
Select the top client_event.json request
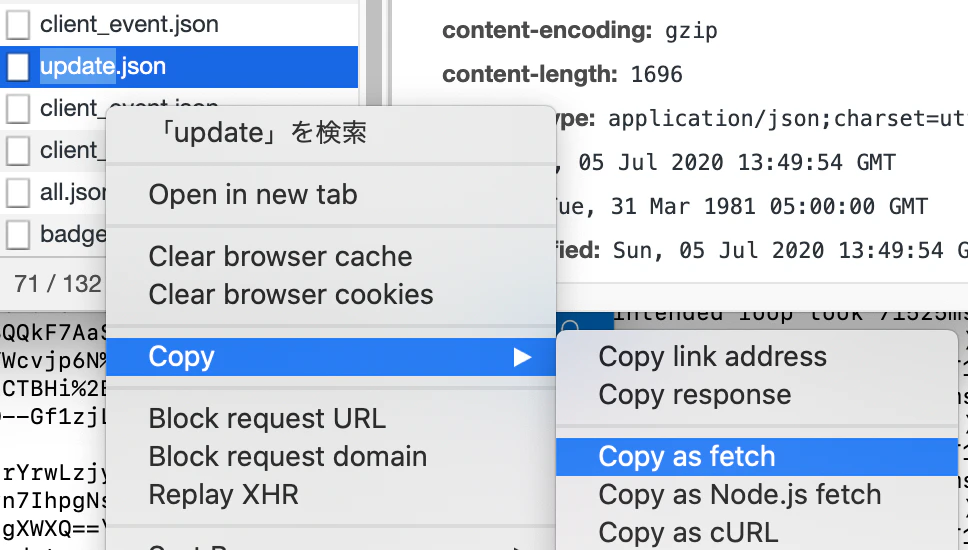(179, 25)
